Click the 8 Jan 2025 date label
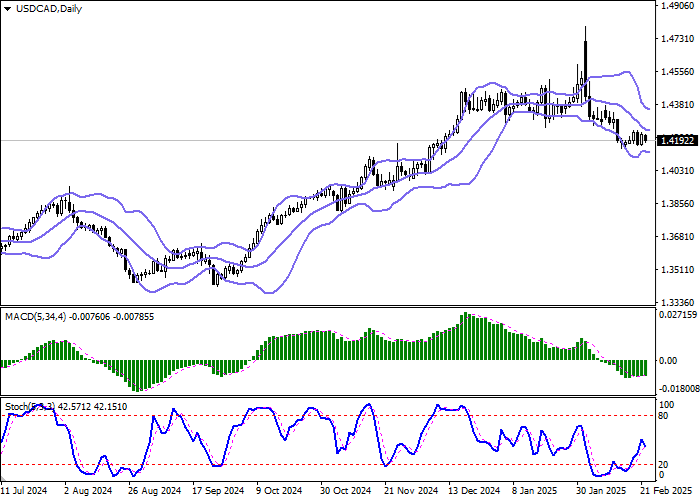 (537, 491)
